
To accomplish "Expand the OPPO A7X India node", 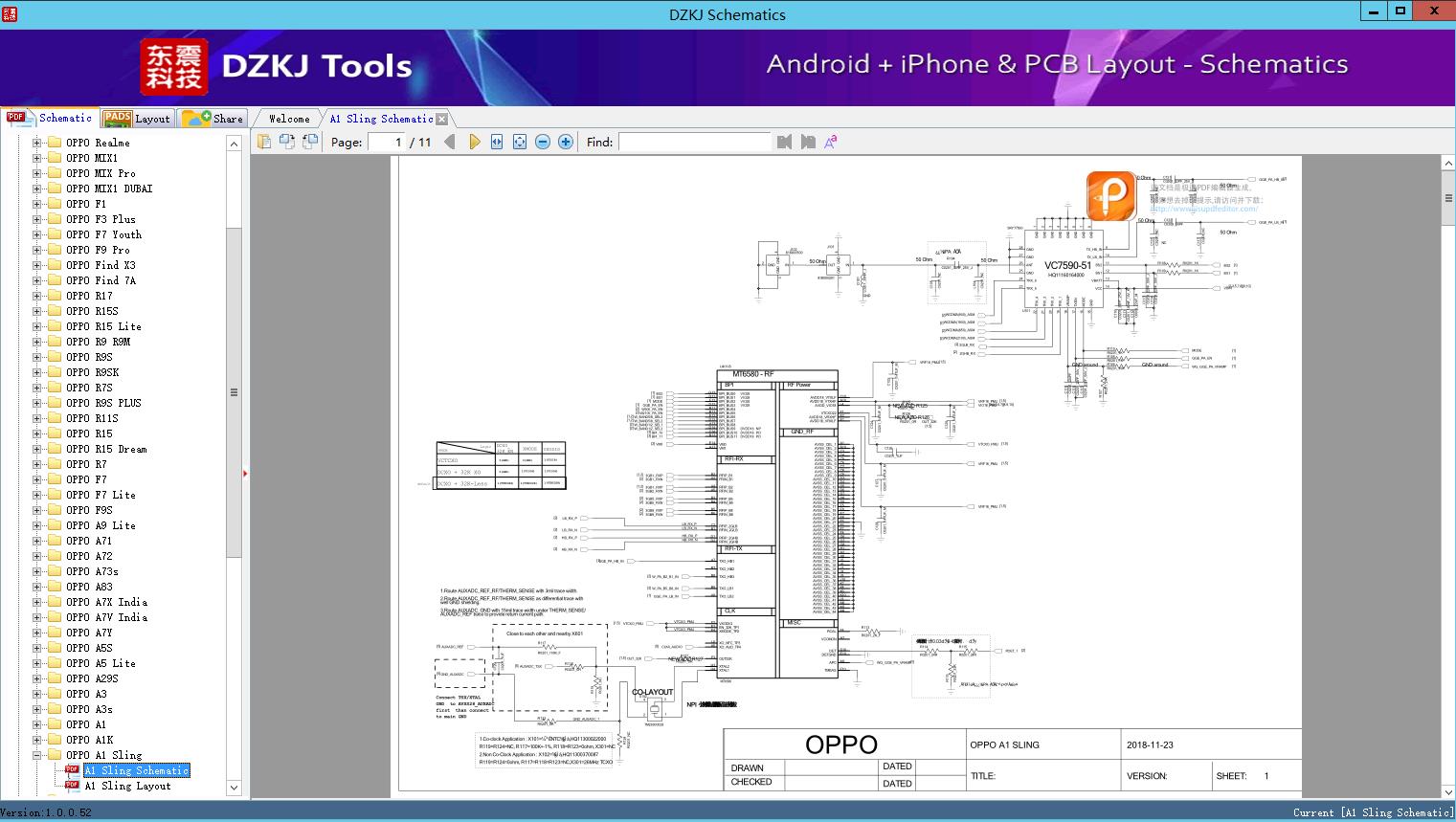I will 36,602.
